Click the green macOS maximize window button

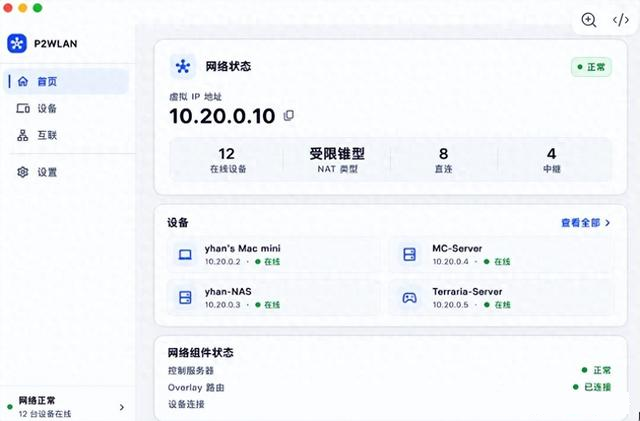[38, 8]
